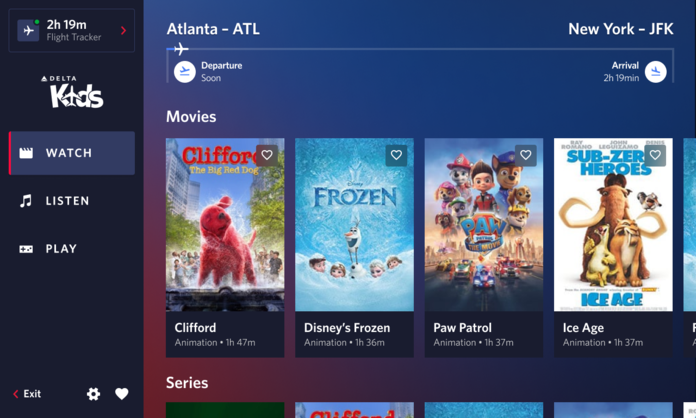Go back using the Exit chevron
Screen dimensions: 696x418
coord(16,394)
